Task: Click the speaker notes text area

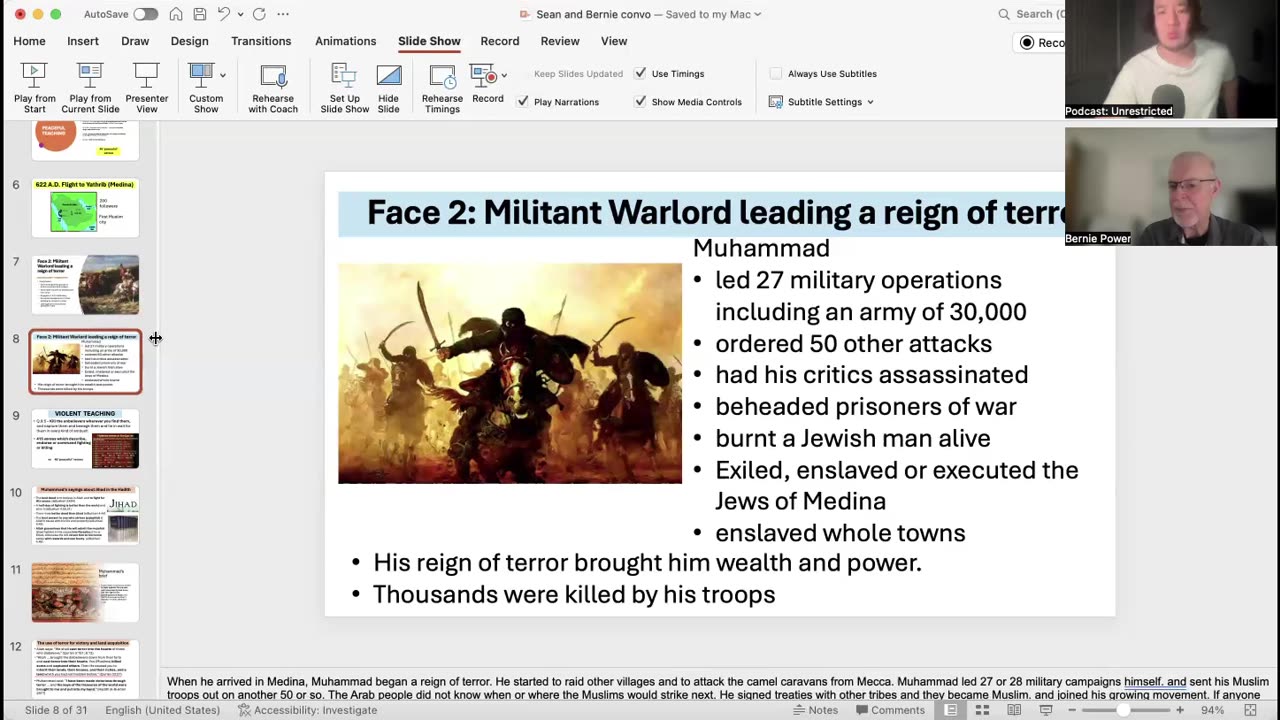Action: coord(718,688)
